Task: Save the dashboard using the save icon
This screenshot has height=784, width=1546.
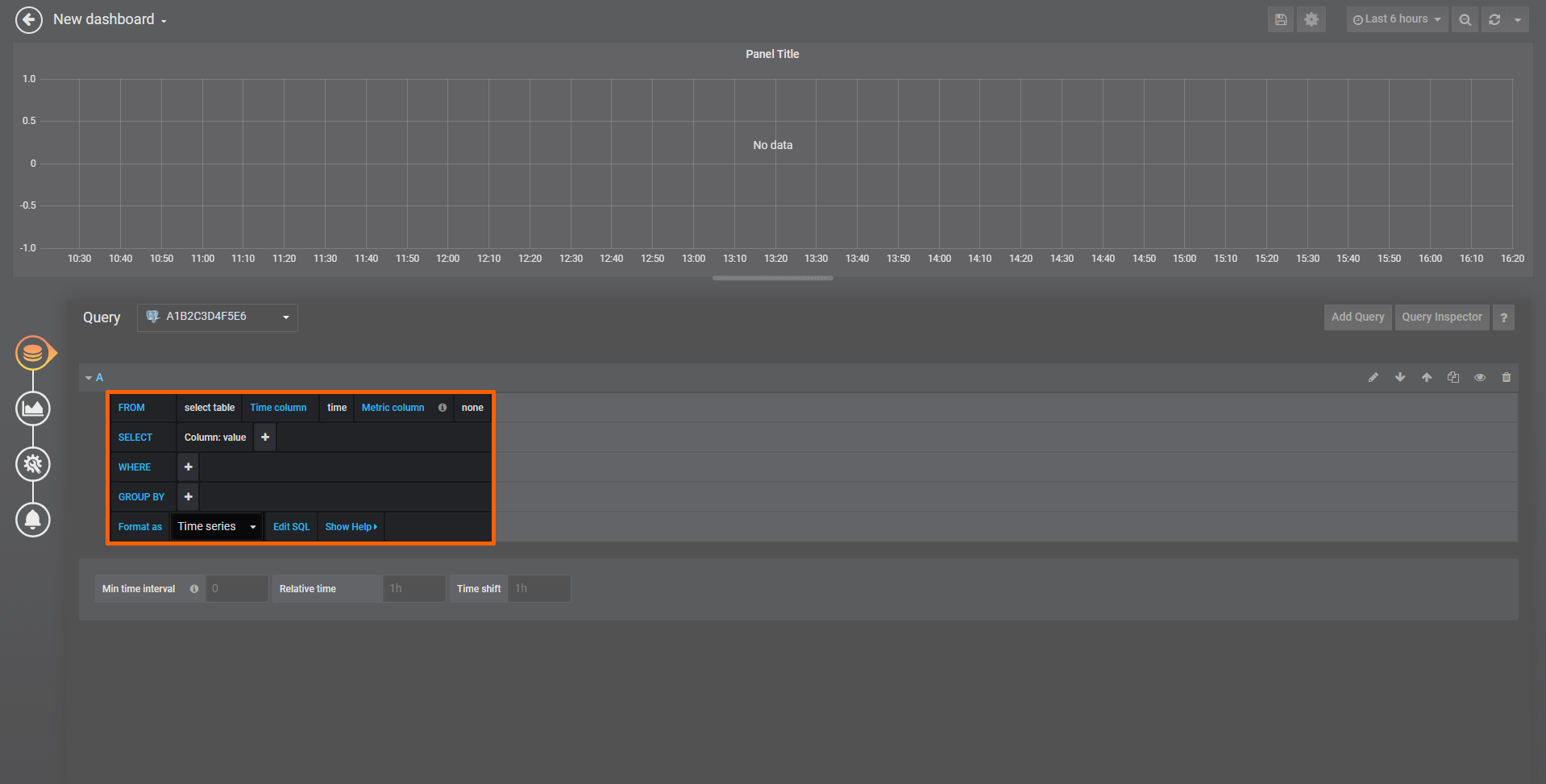Action: (x=1280, y=19)
